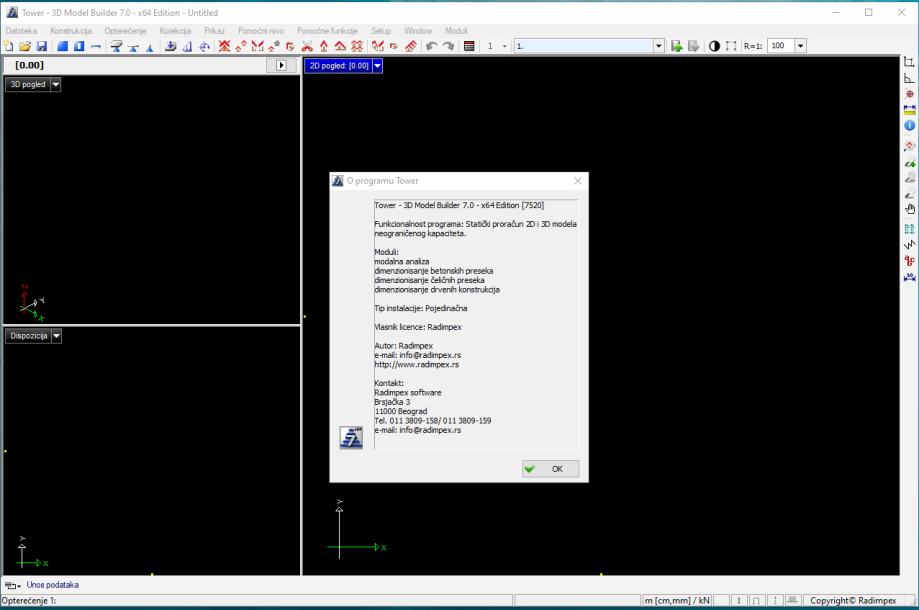The image size is (919, 610).
Task: Click the scale value field showing 100
Action: coord(781,46)
